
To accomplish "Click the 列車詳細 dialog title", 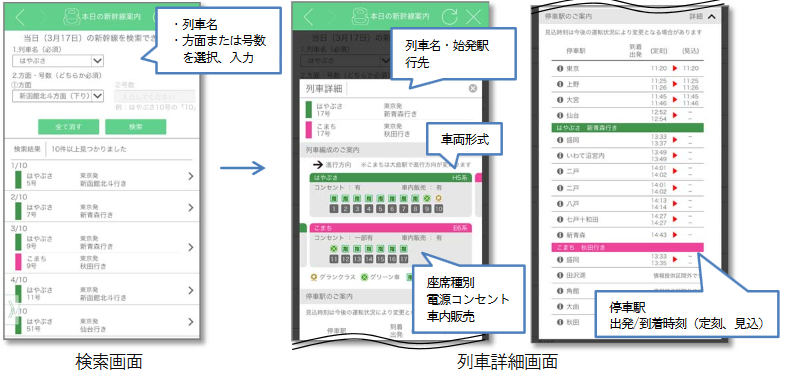I will [324, 89].
